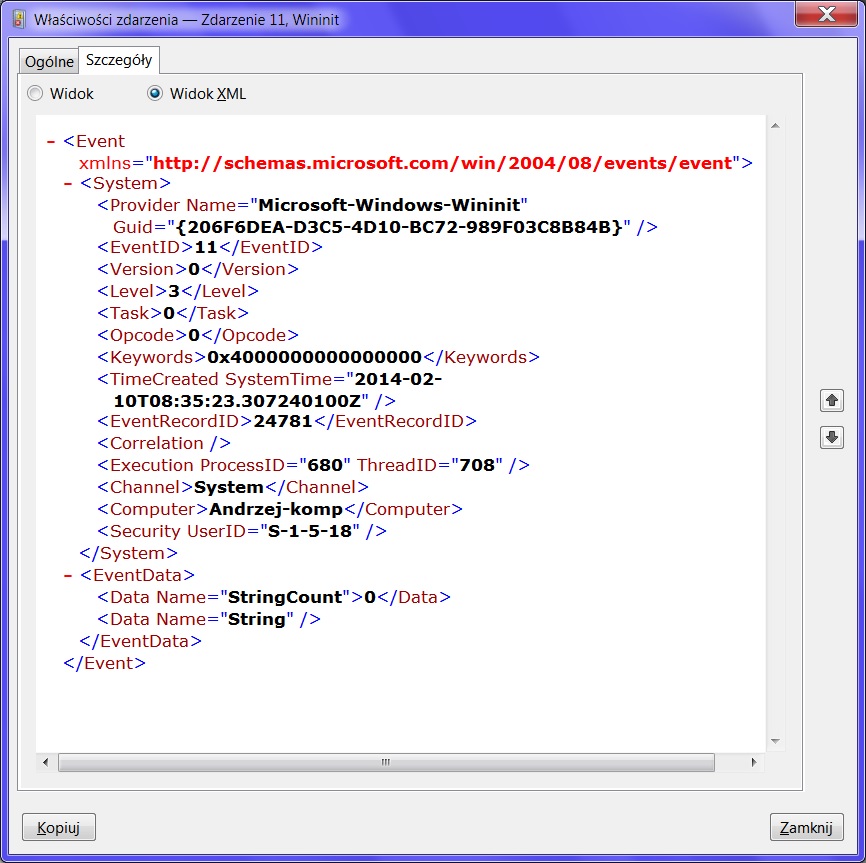Click the Data Name String line
Image resolution: width=866 pixels, height=863 pixels.
click(x=209, y=620)
